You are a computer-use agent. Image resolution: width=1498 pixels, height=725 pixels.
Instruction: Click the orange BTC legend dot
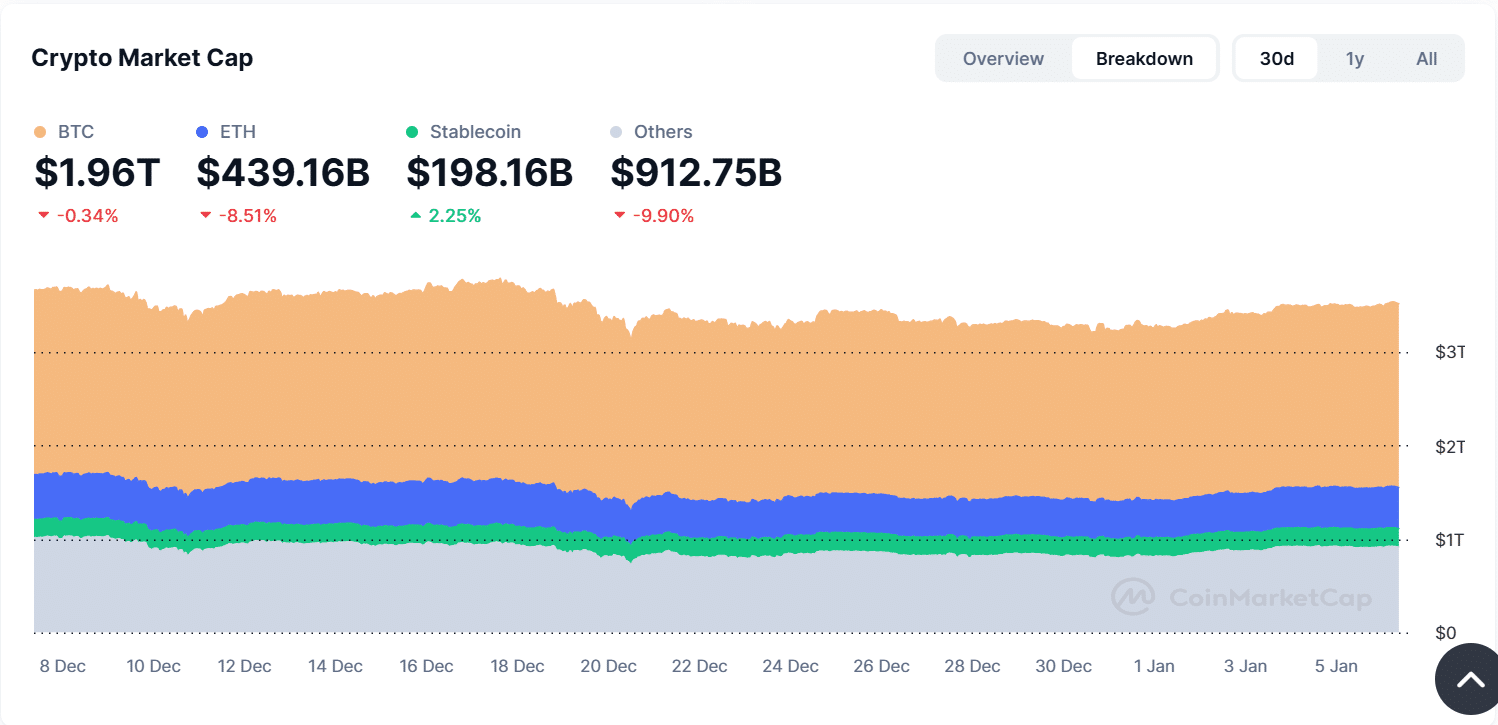click(x=40, y=131)
